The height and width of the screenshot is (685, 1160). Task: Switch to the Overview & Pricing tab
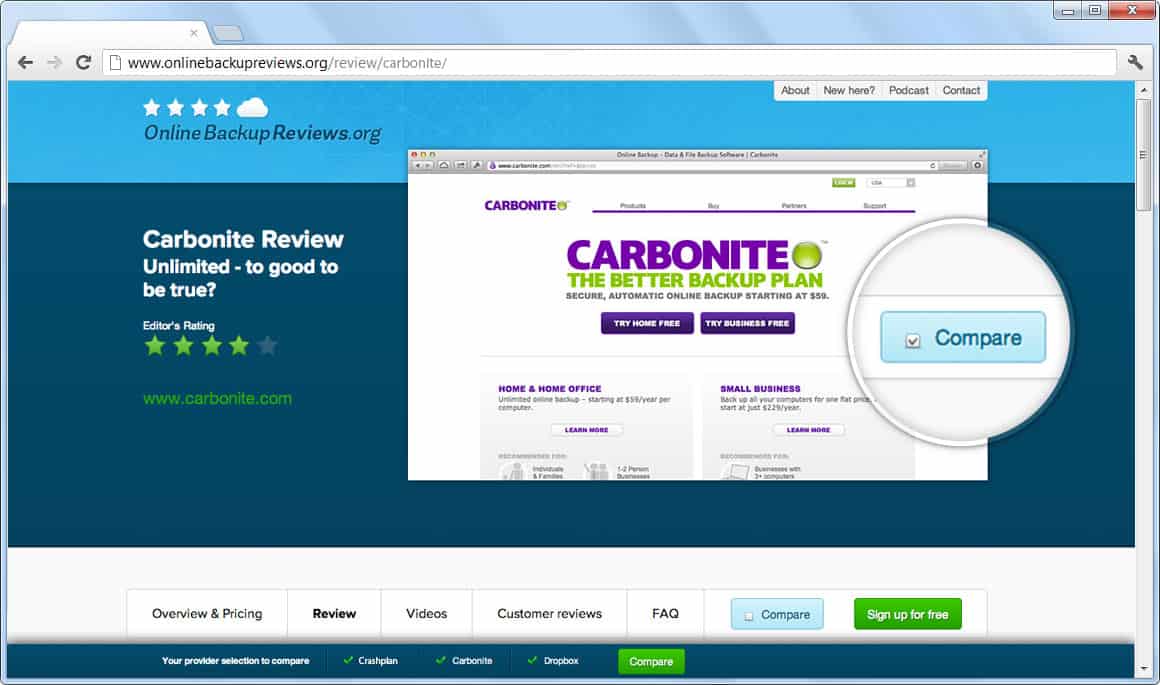(x=207, y=613)
